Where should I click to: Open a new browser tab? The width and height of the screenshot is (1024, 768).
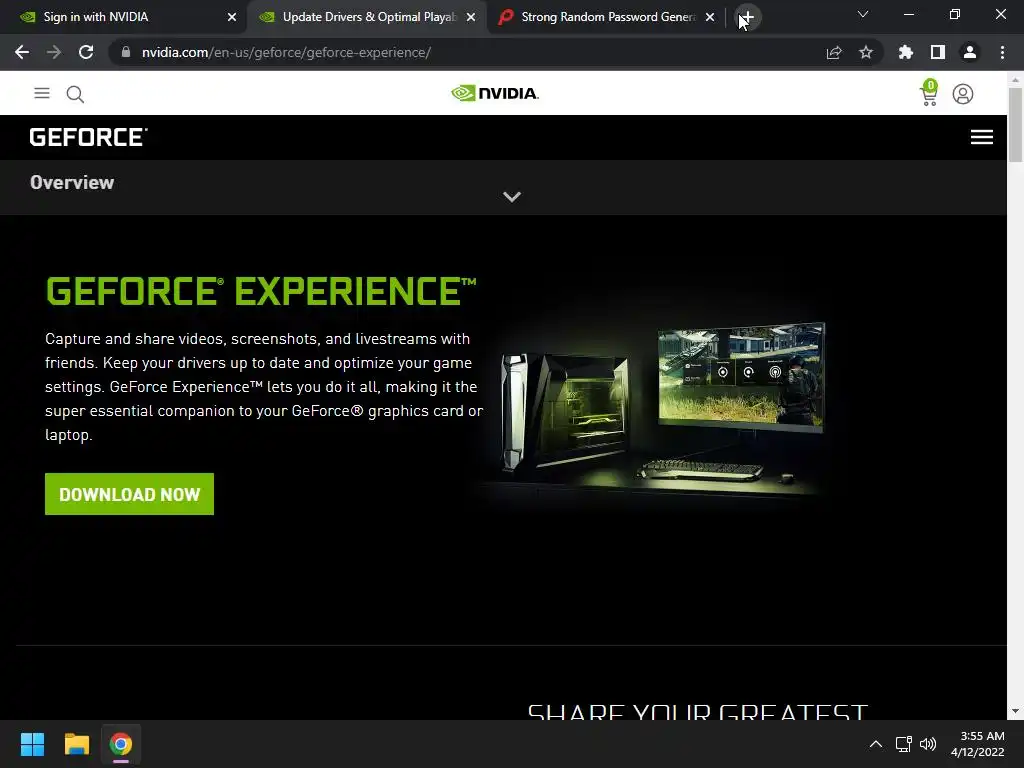coord(747,17)
